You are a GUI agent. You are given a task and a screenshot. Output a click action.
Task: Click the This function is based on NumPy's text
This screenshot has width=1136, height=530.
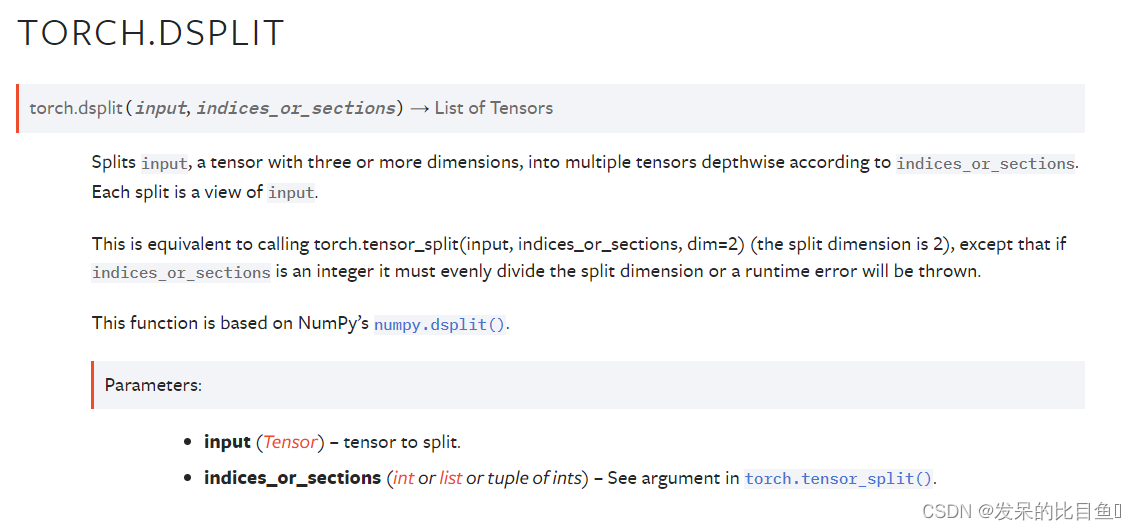click(231, 323)
